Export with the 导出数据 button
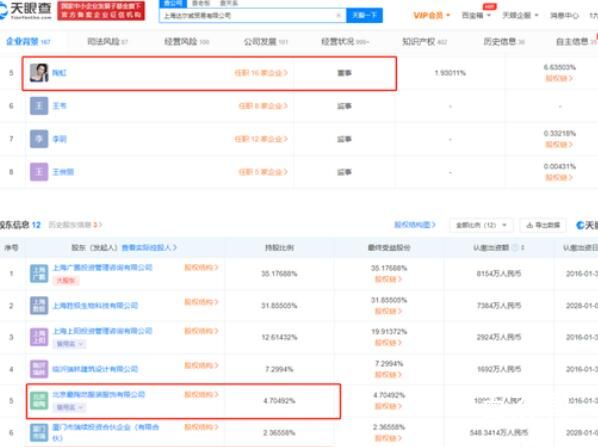 click(543, 225)
